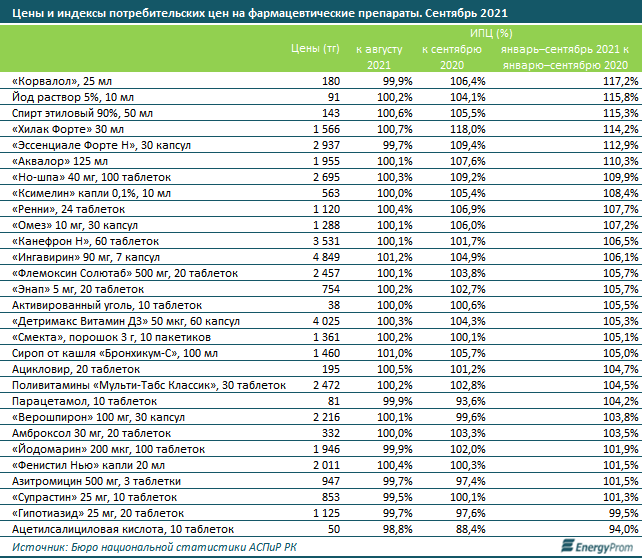Click the 'к сентябрю 2020' column header

(452, 57)
